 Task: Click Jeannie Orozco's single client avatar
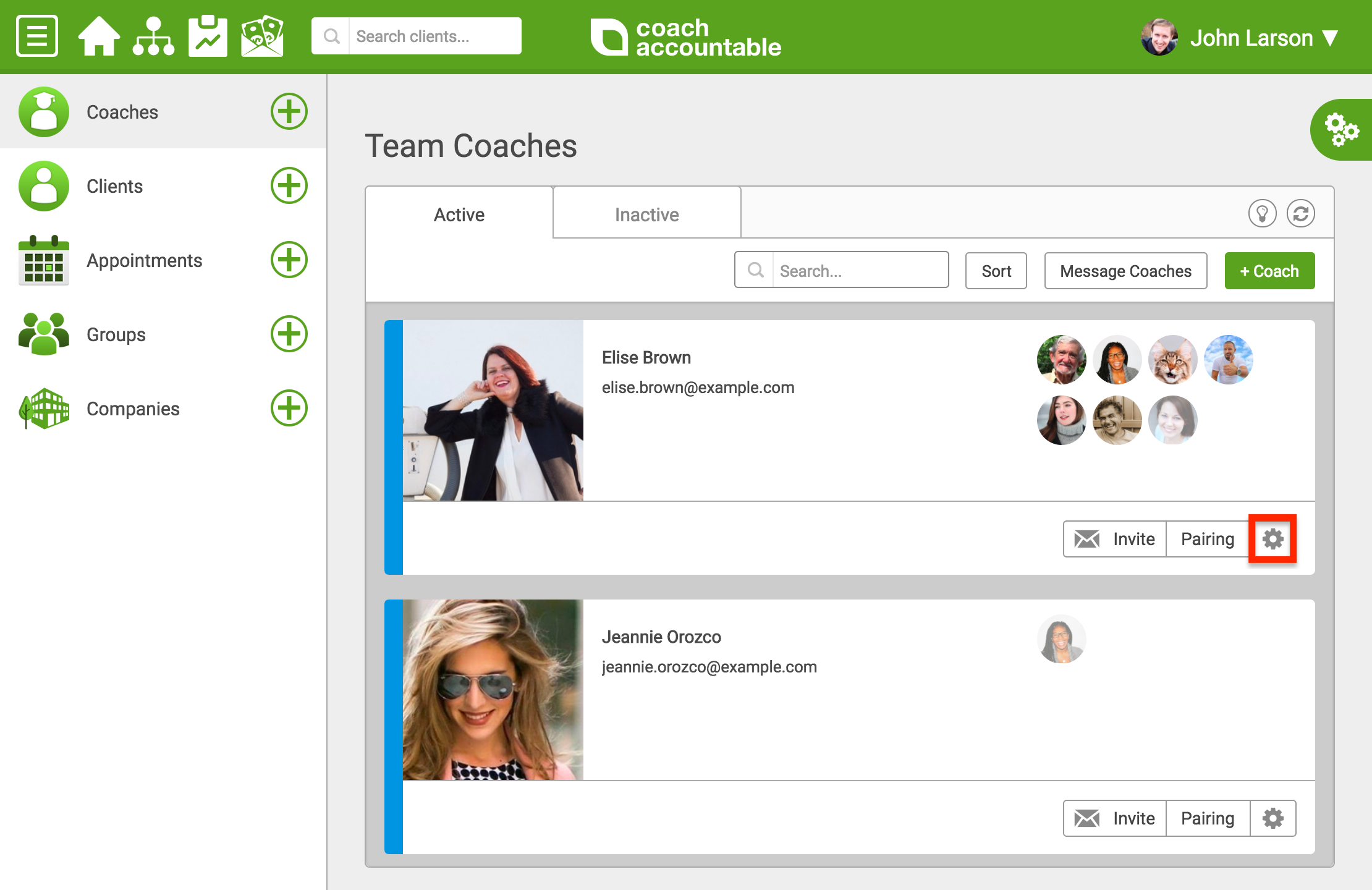coord(1062,639)
